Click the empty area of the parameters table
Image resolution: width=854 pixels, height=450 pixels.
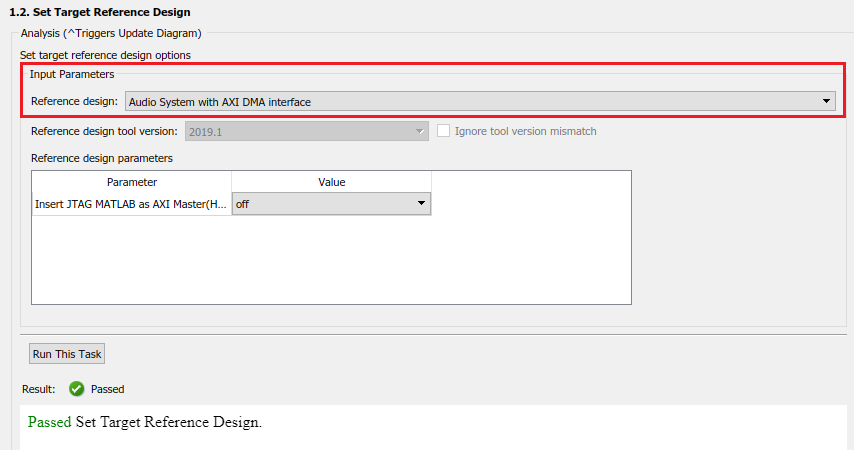click(x=330, y=260)
